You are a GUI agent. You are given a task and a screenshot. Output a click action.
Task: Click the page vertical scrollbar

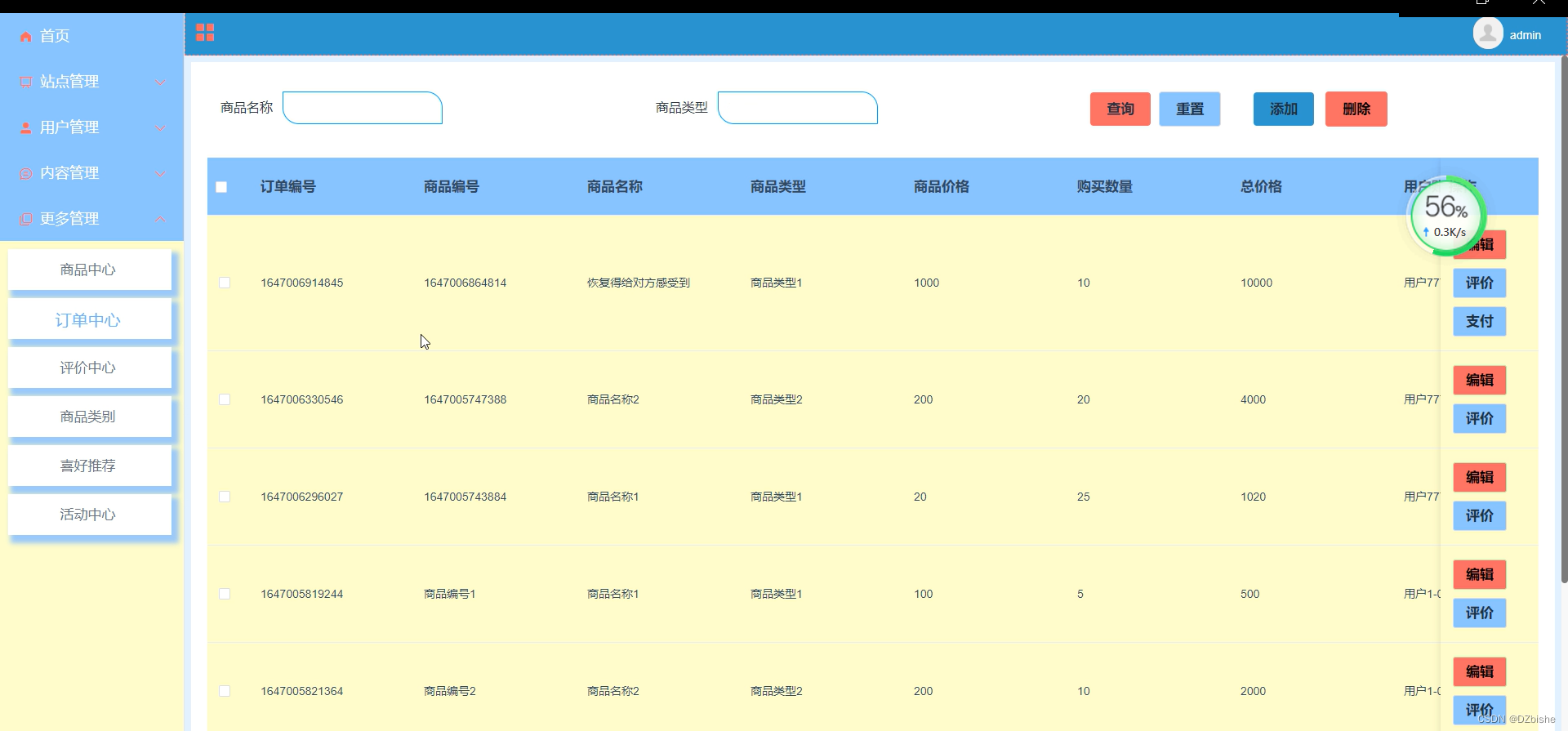pos(1564,319)
